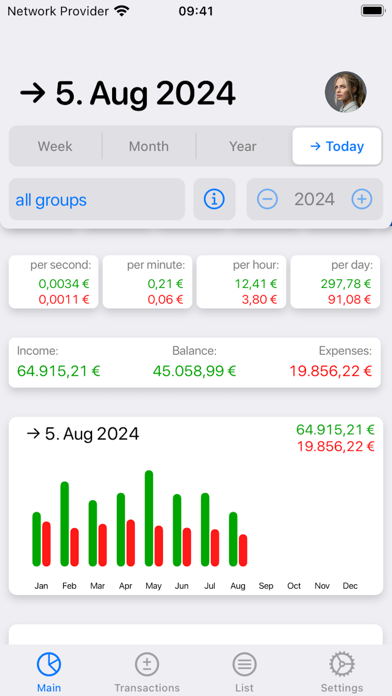Select the Week segment
The image size is (392, 696).
coord(55,146)
